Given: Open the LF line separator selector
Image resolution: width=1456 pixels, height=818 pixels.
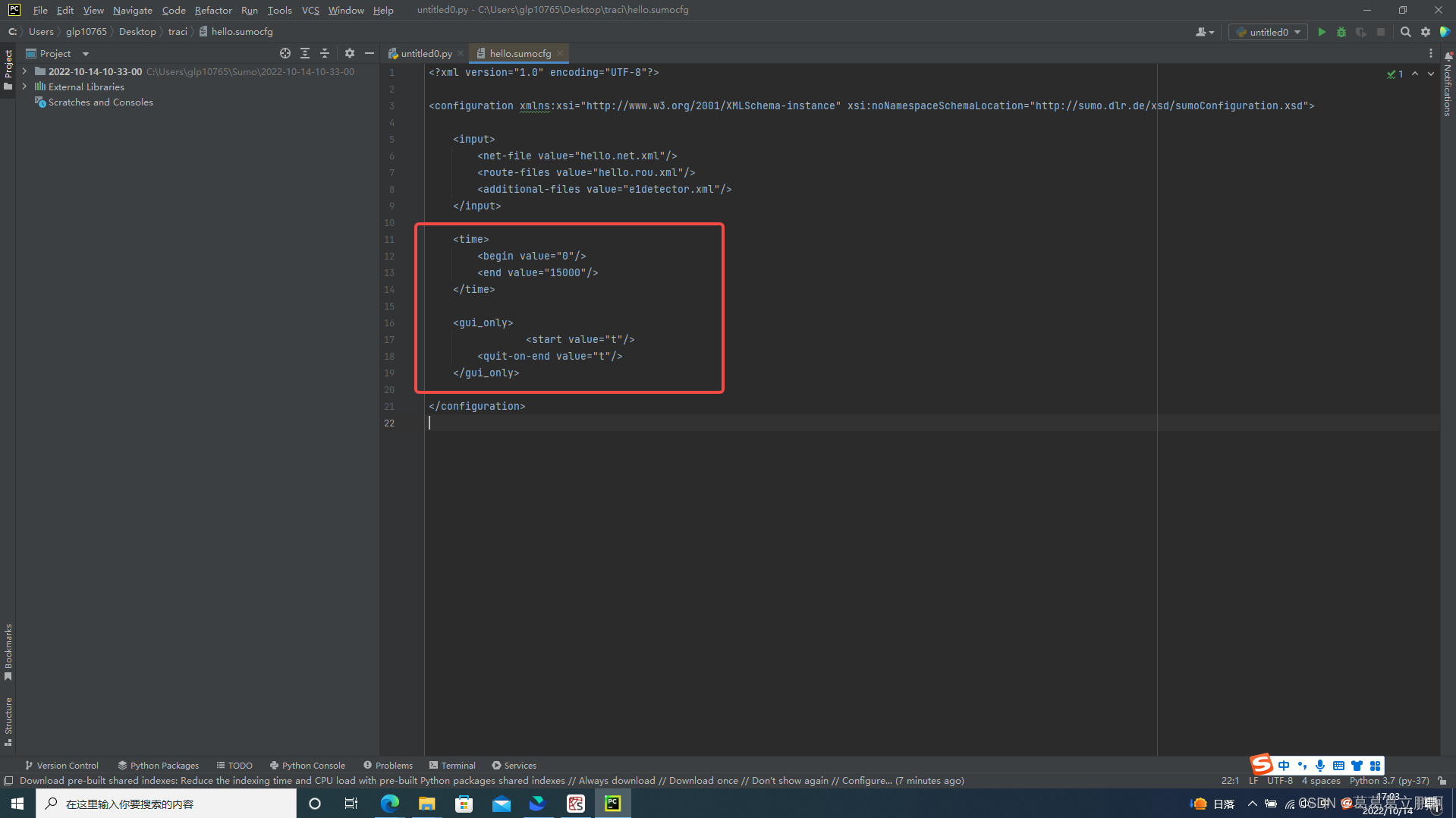Looking at the screenshot, I should coord(1253,781).
